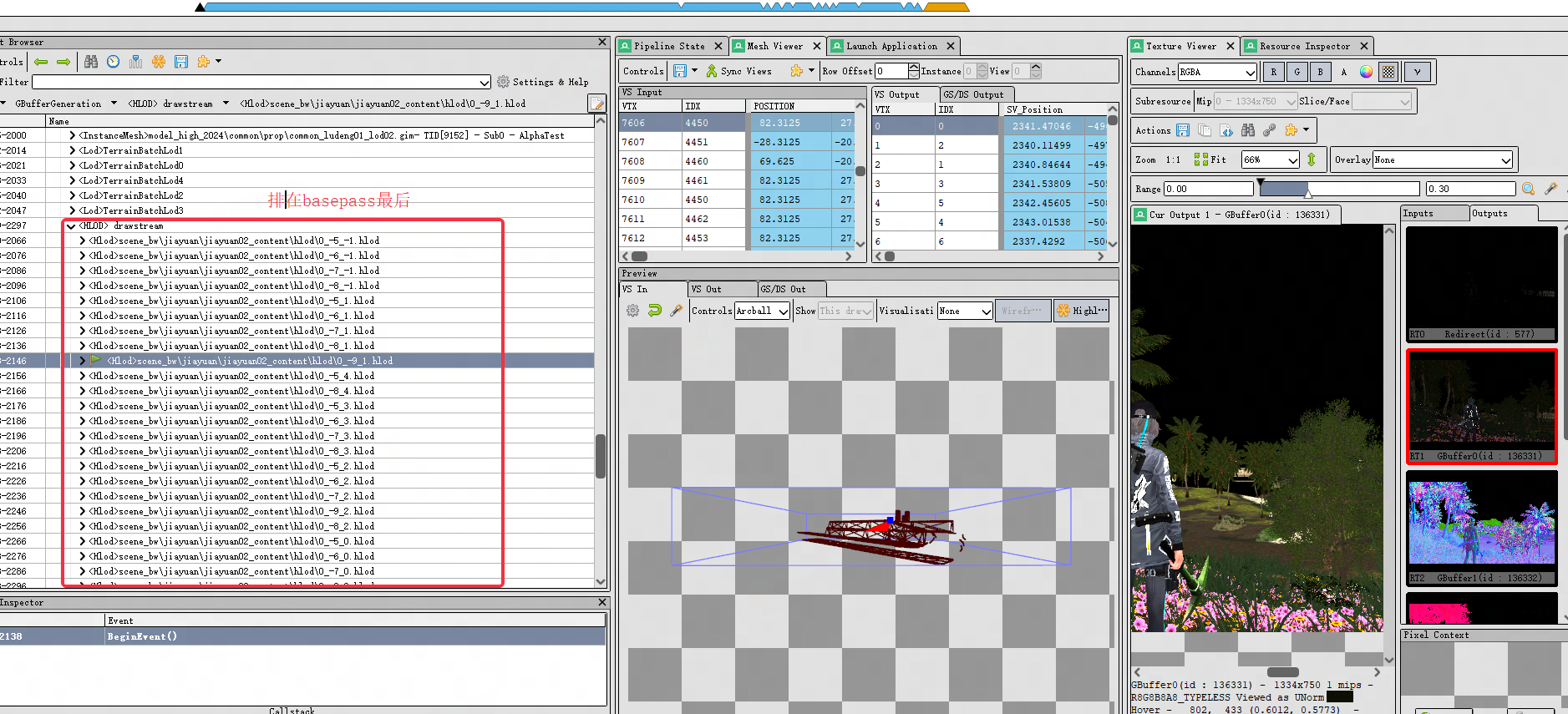The image size is (1568, 714).
Task: Click the green back arrow in Event Browser
Action: click(41, 62)
